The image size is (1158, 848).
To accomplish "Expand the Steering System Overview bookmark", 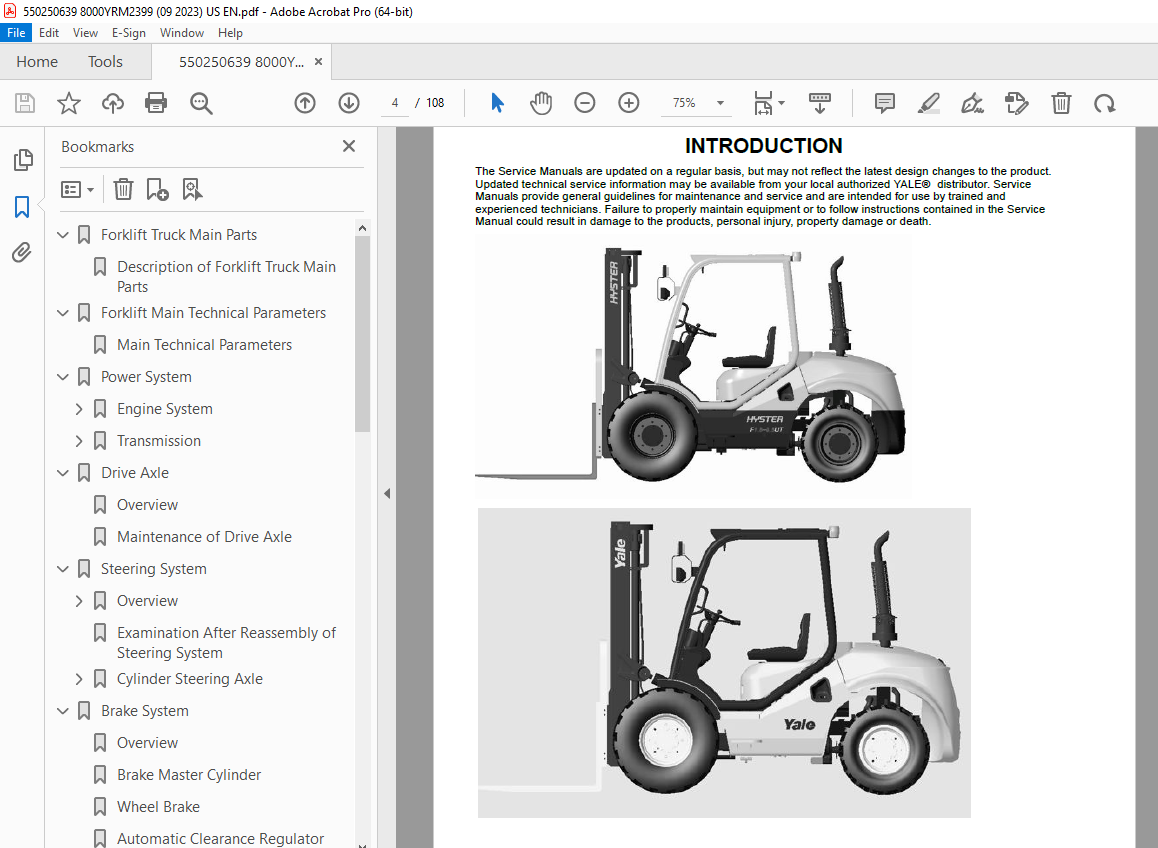I will pos(79,601).
